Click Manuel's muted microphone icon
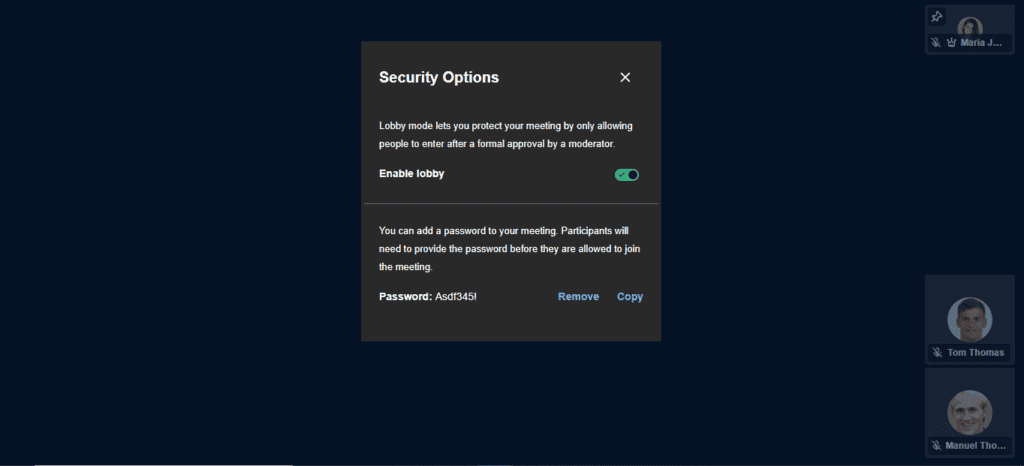This screenshot has height=466, width=1024. (x=936, y=446)
